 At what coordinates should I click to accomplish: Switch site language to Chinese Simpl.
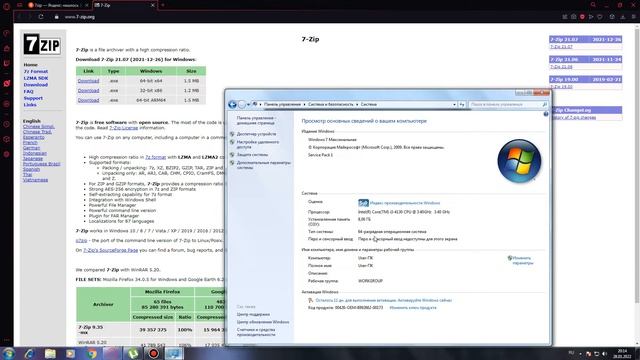pyautogui.click(x=38, y=127)
